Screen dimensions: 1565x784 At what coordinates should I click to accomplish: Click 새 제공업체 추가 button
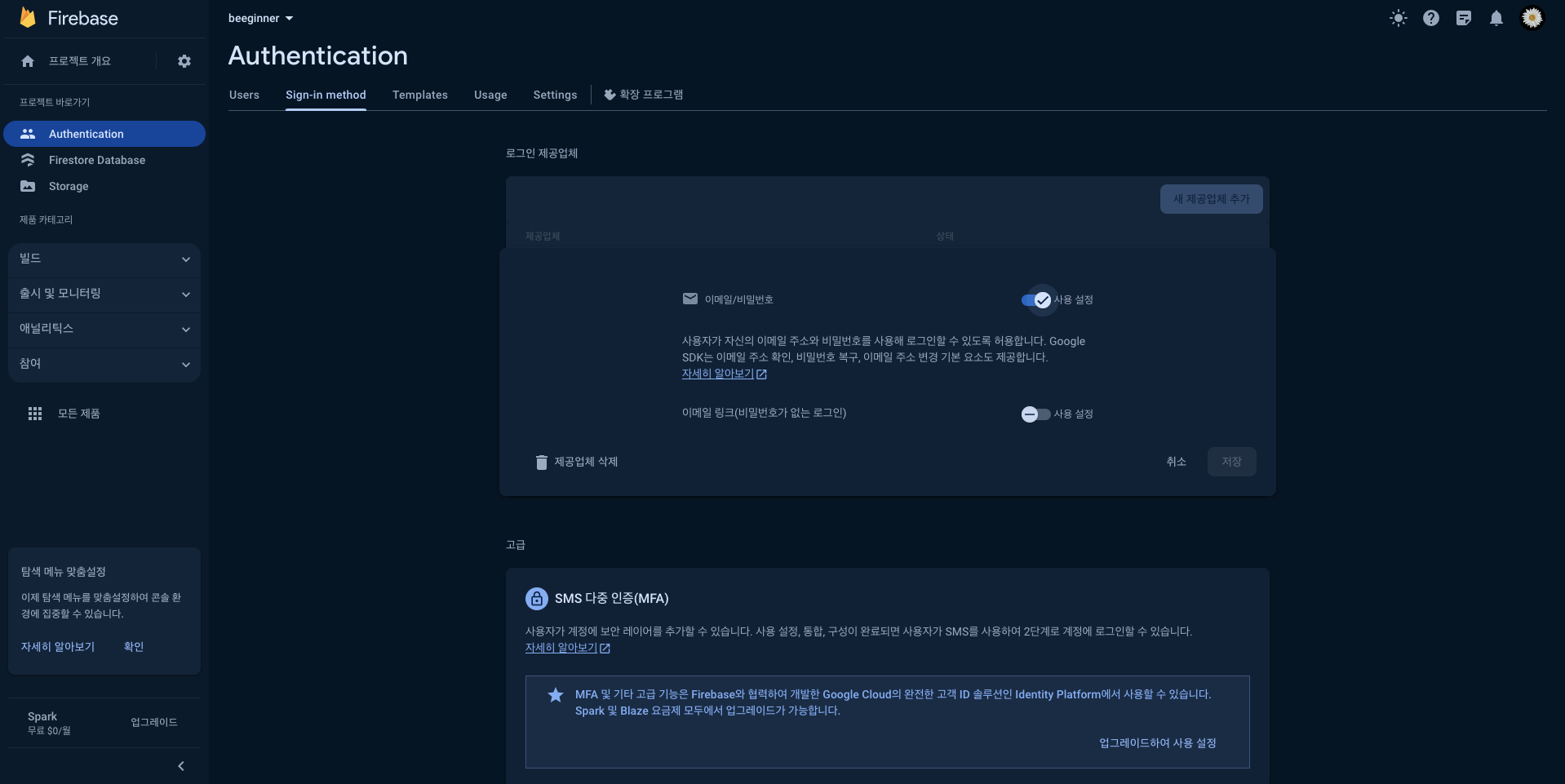click(1211, 199)
